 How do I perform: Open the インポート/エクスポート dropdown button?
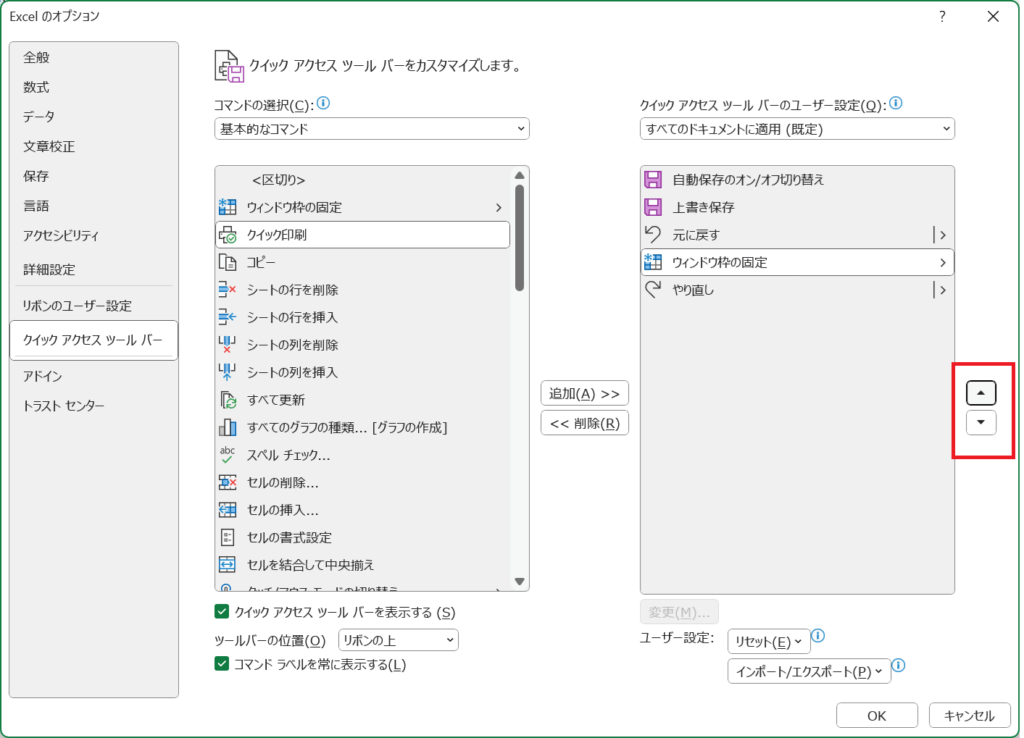[x=809, y=671]
